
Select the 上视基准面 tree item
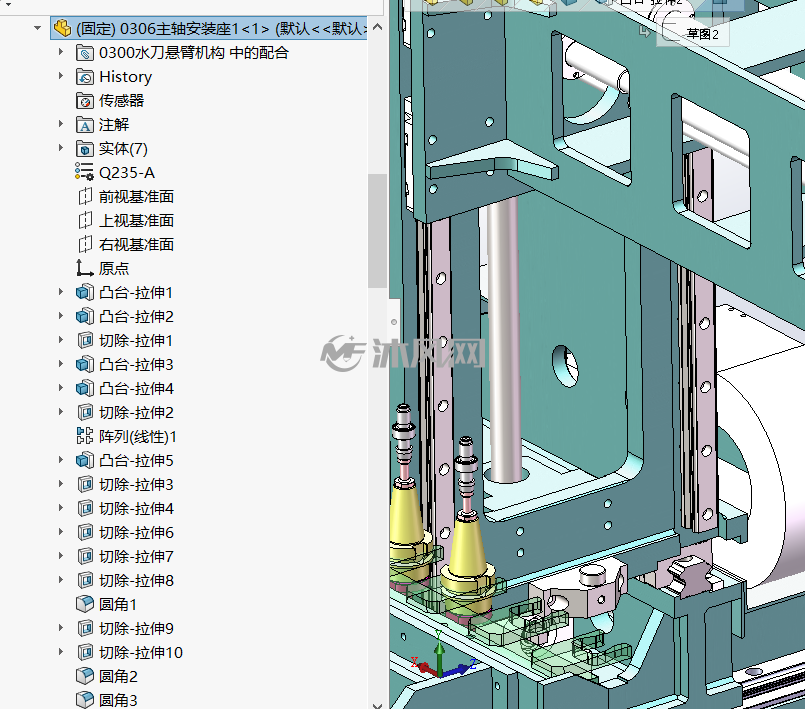pos(126,221)
